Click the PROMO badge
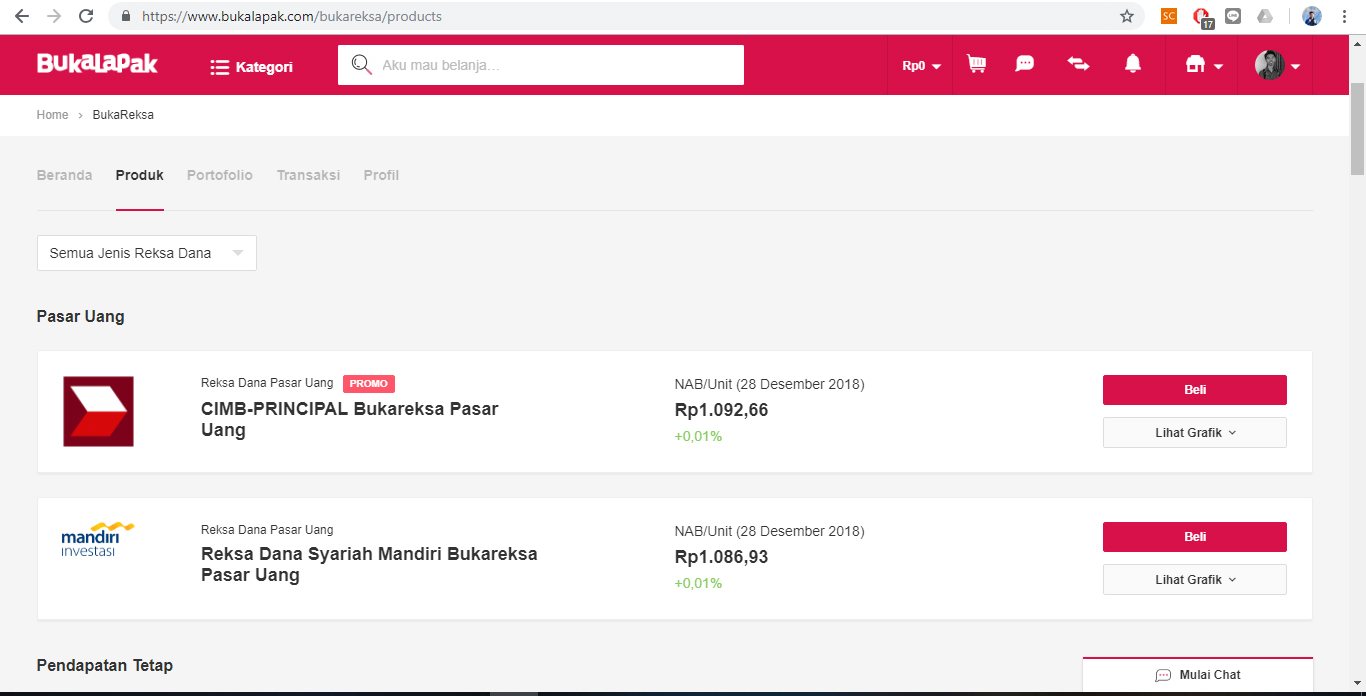The width and height of the screenshot is (1366, 696). point(369,383)
